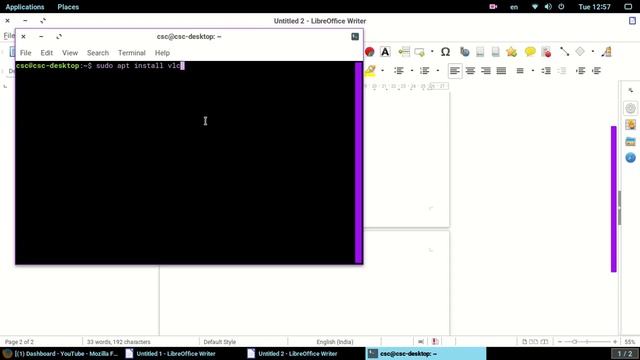Set paragraph alignment to Center
This screenshot has height=360, width=640.
[470, 71]
